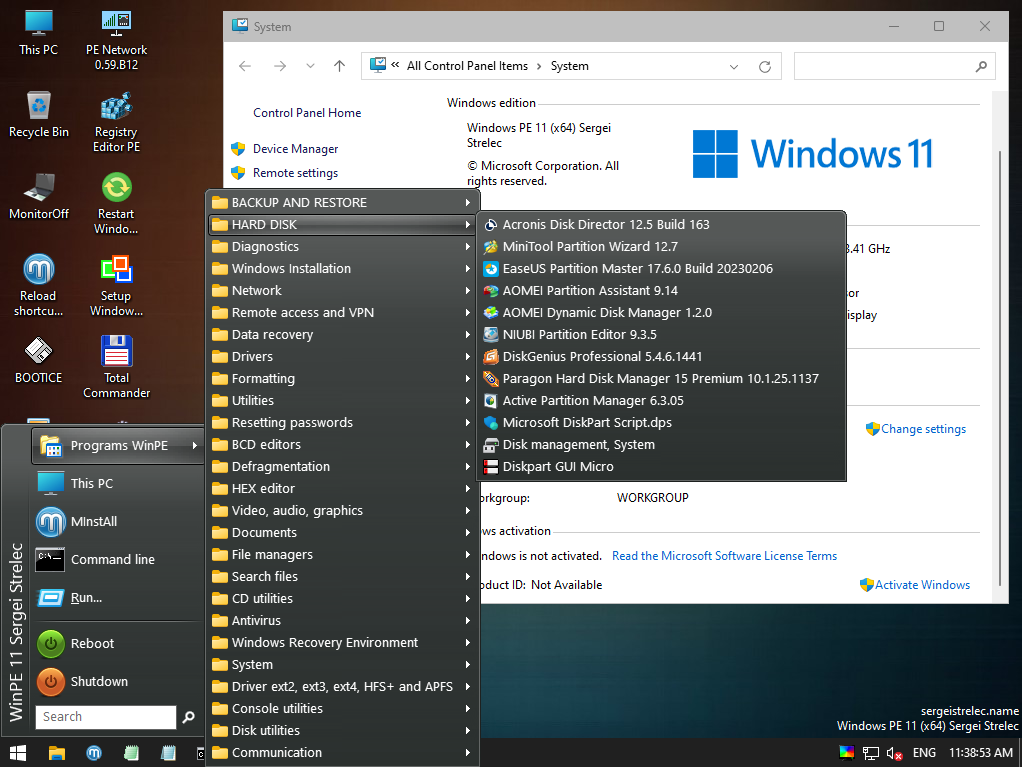Click Shutdown in start menu

pyautogui.click(x=117, y=682)
